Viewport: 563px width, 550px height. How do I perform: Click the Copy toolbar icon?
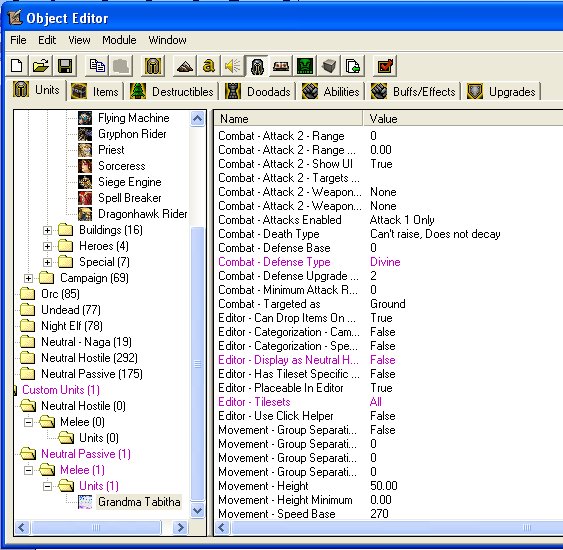[97, 66]
